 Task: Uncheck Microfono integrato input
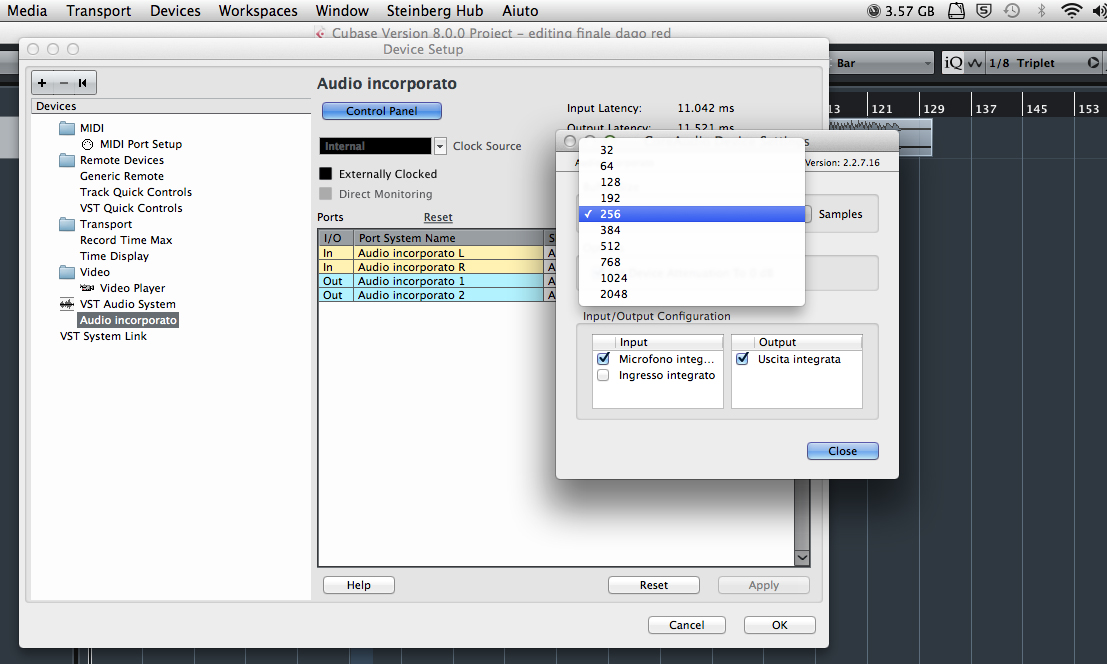coord(604,358)
